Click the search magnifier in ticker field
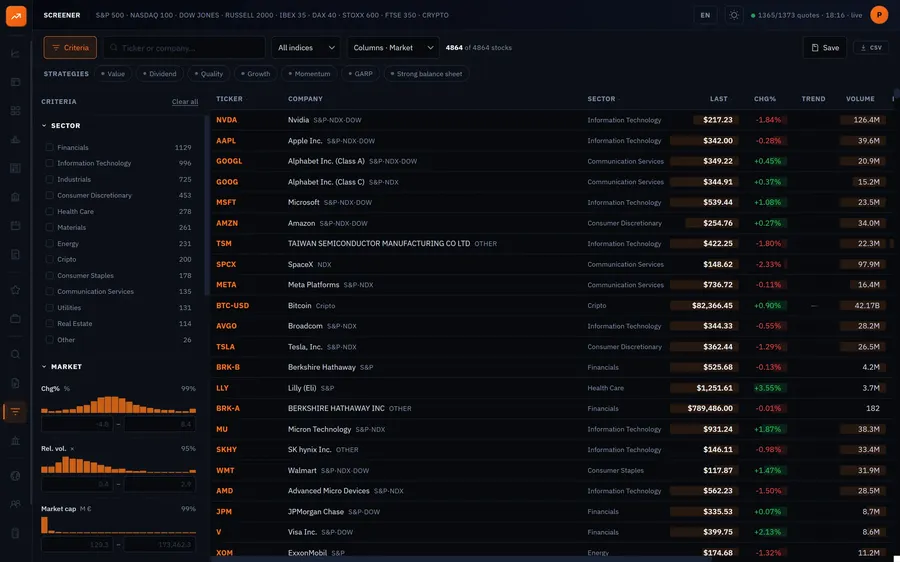 coord(114,48)
